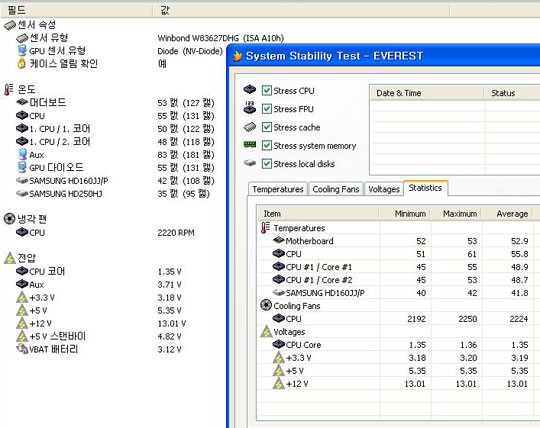Click the fan icon beside Cooling Fans in statistics
Screen dimensions: 540x428
tap(266, 305)
